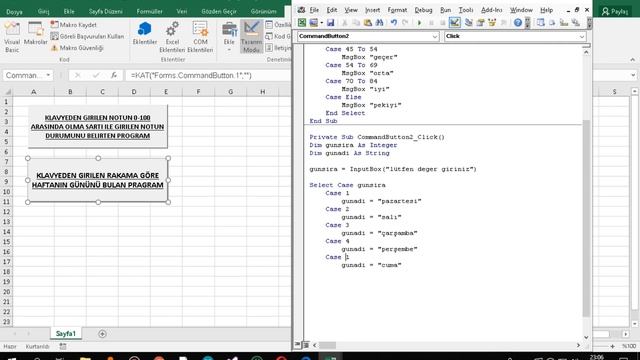
Task: Save the VBA project with the floppy icon
Action: tap(330, 23)
